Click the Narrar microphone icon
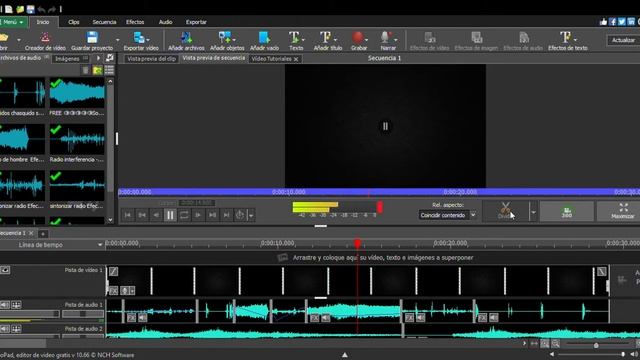This screenshot has width=640, height=360. click(x=385, y=38)
